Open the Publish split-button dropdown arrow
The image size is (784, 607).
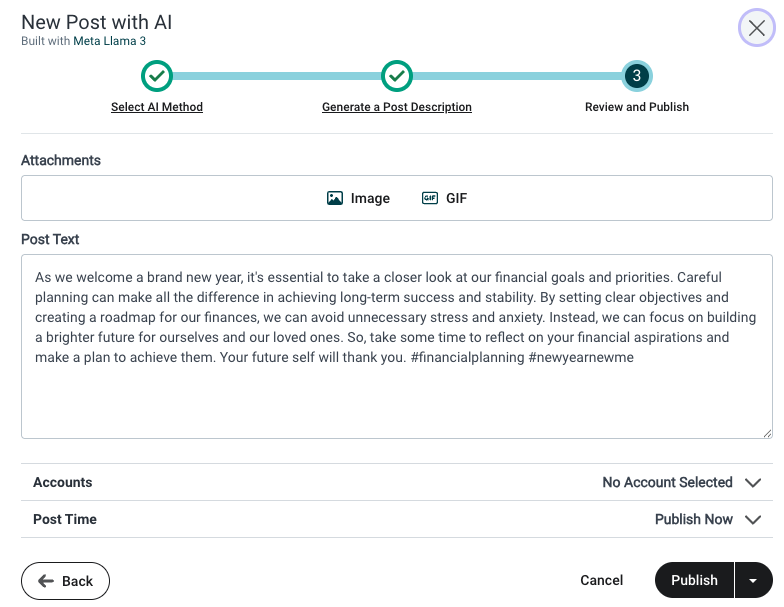coord(753,581)
